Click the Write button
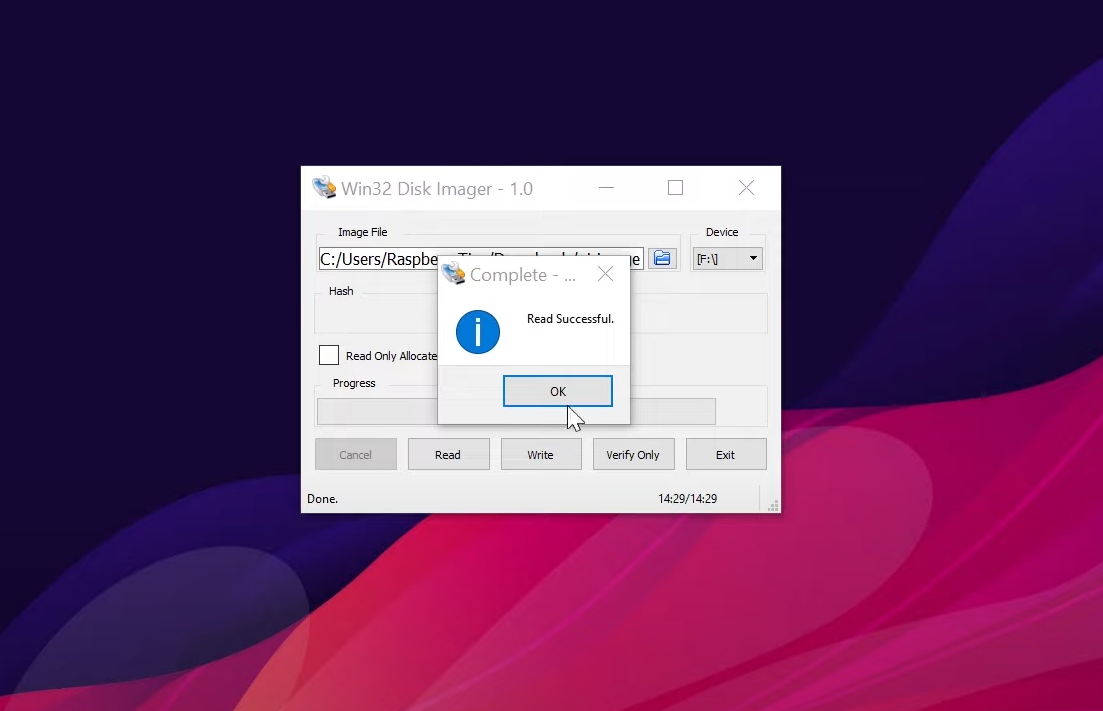Image resolution: width=1103 pixels, height=711 pixels. click(x=540, y=454)
